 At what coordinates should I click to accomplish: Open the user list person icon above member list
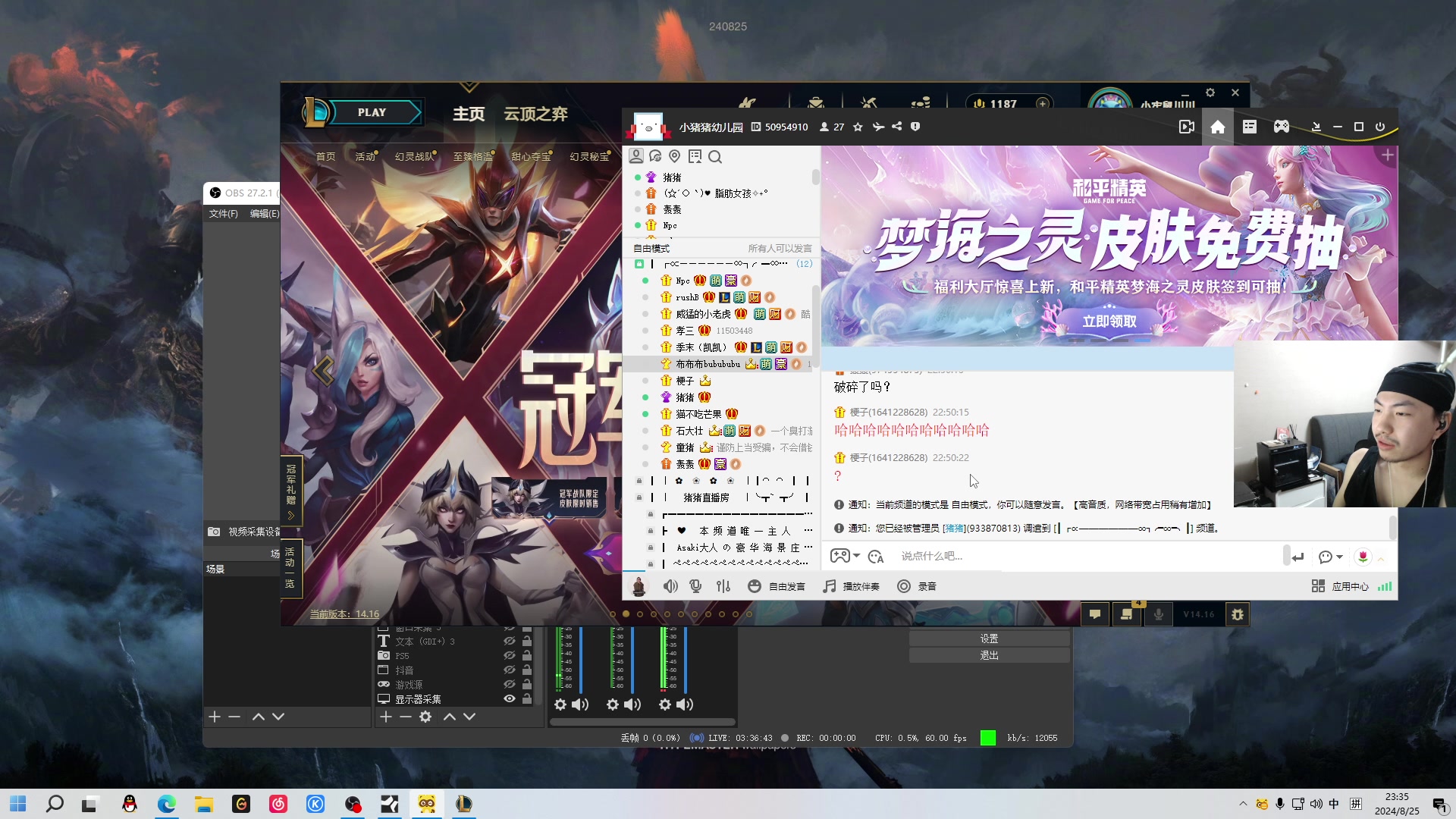pos(635,156)
